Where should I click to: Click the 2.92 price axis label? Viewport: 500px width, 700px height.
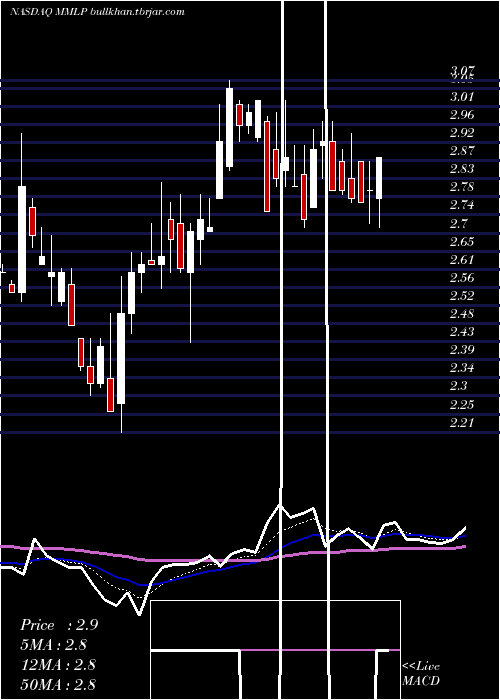click(462, 133)
